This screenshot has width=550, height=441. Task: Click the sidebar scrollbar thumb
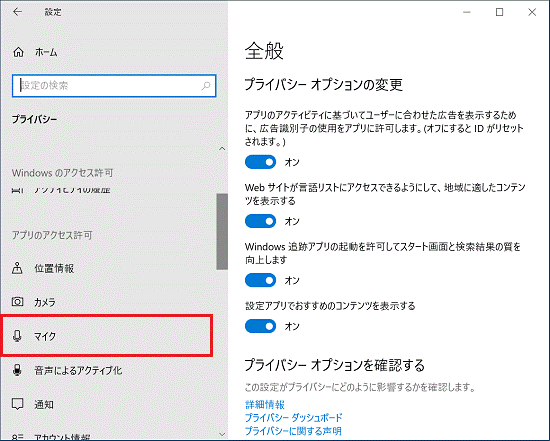pyautogui.click(x=222, y=232)
